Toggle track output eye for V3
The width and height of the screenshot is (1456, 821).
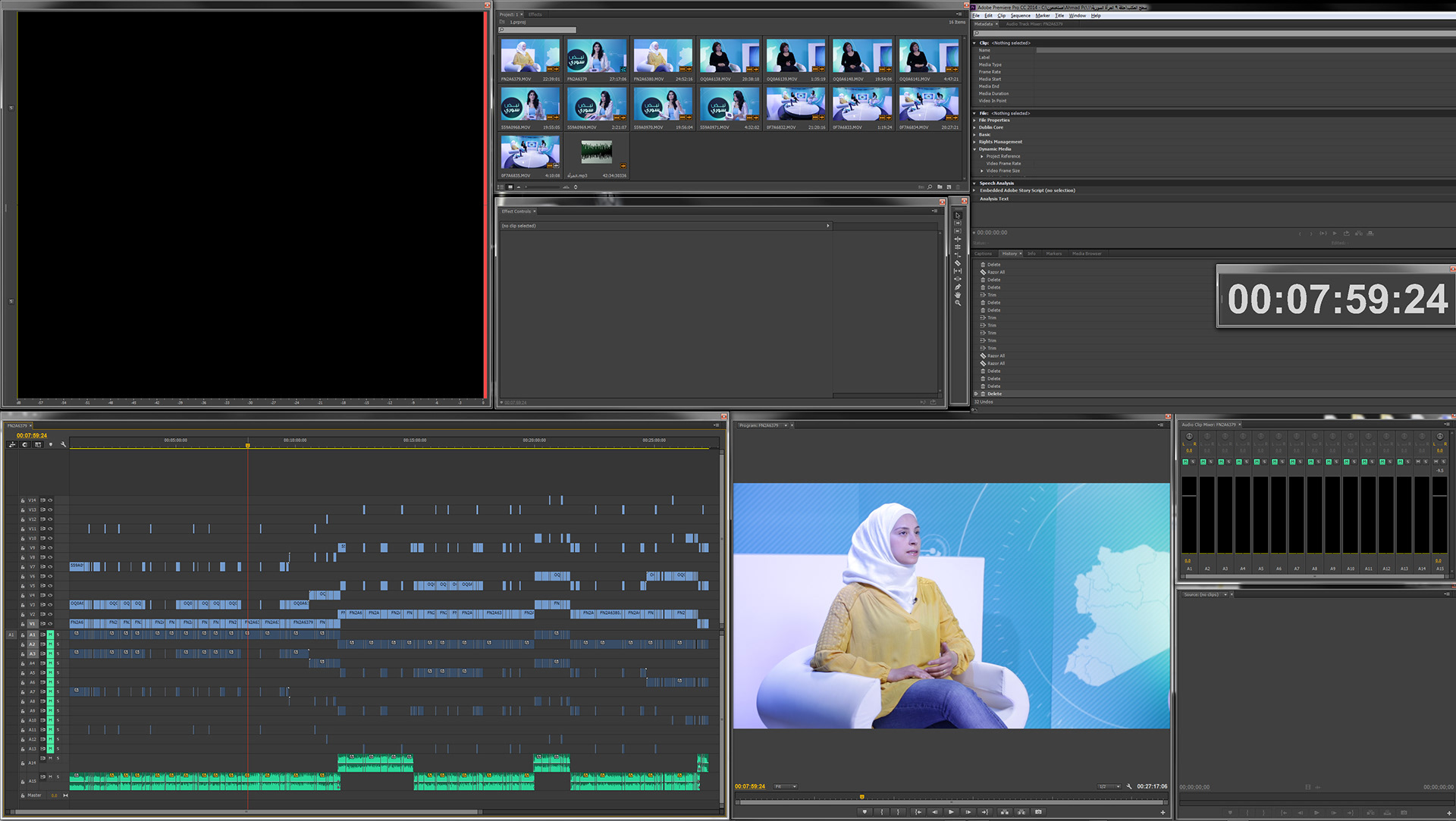pyautogui.click(x=50, y=604)
